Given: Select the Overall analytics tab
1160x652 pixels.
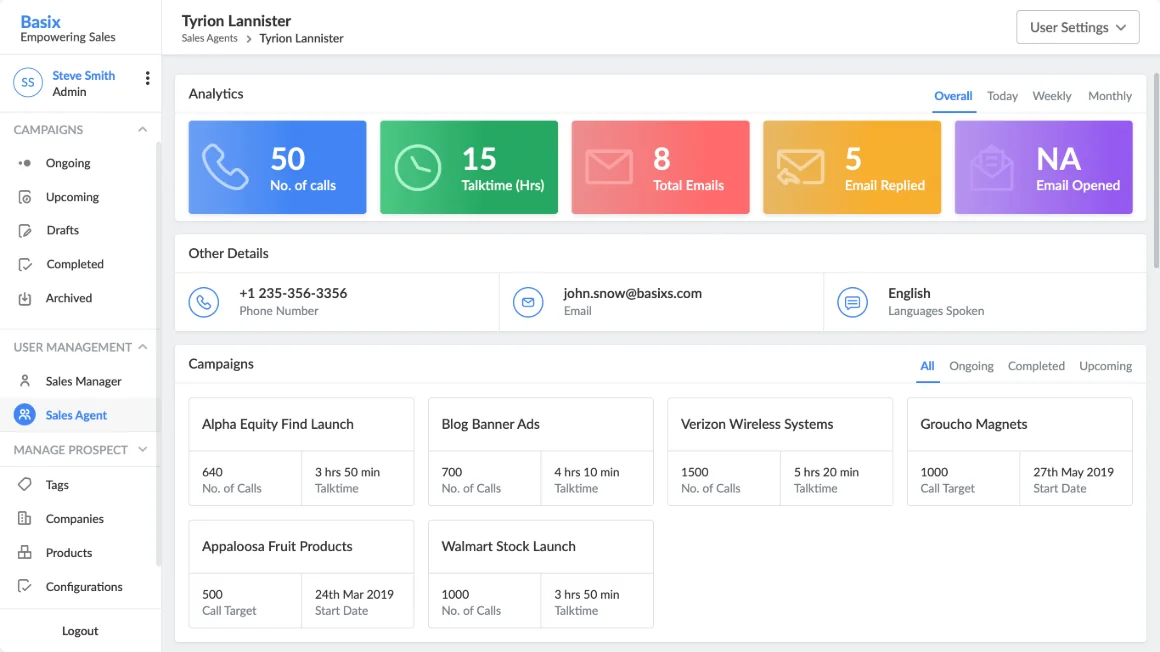Looking at the screenshot, I should 953,96.
